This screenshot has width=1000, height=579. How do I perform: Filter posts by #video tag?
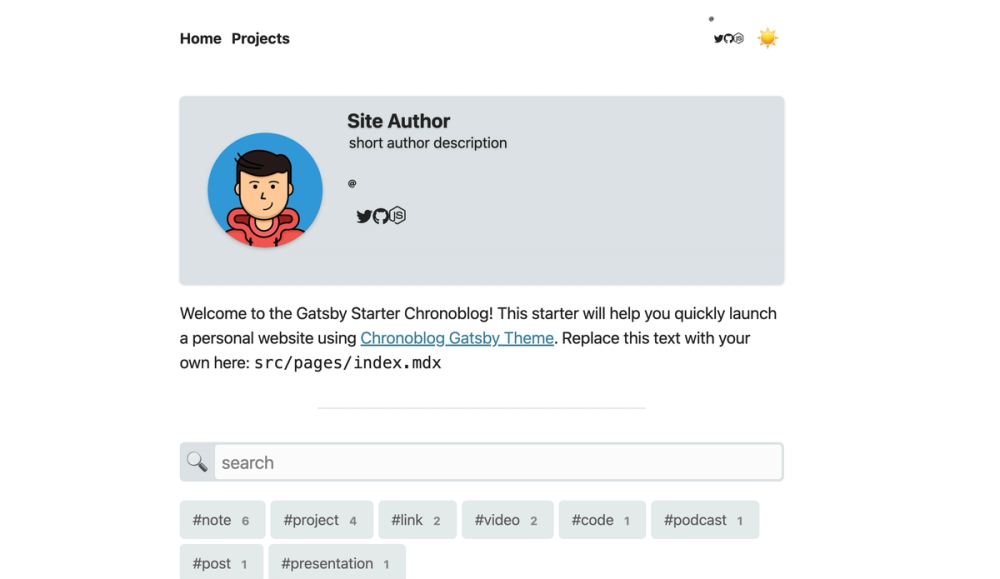(507, 520)
